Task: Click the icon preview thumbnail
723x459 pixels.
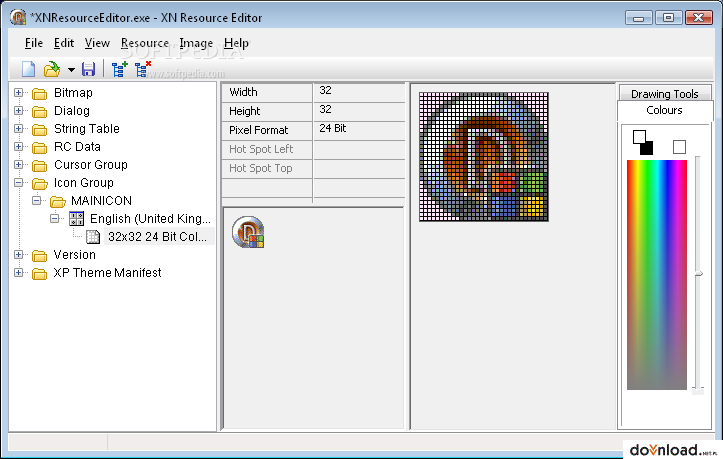Action: [248, 232]
